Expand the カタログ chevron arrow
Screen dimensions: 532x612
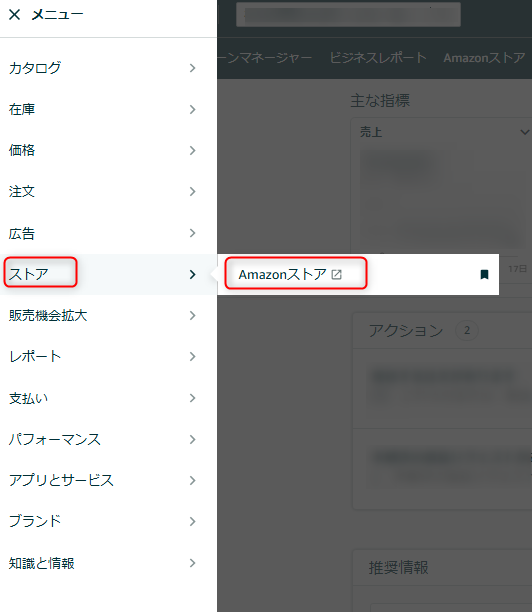pos(192,68)
